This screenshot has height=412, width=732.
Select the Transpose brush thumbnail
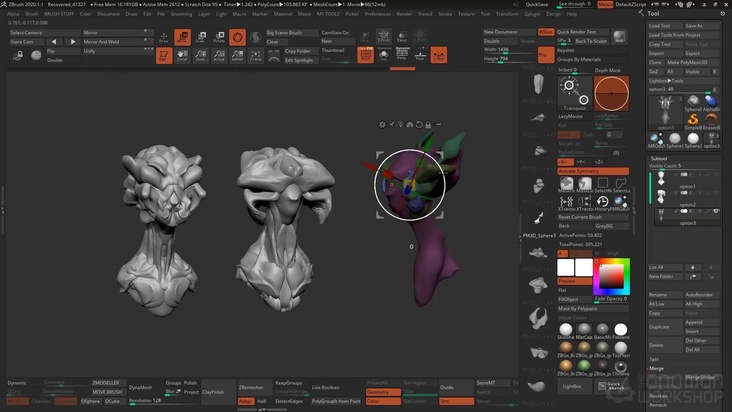click(574, 93)
